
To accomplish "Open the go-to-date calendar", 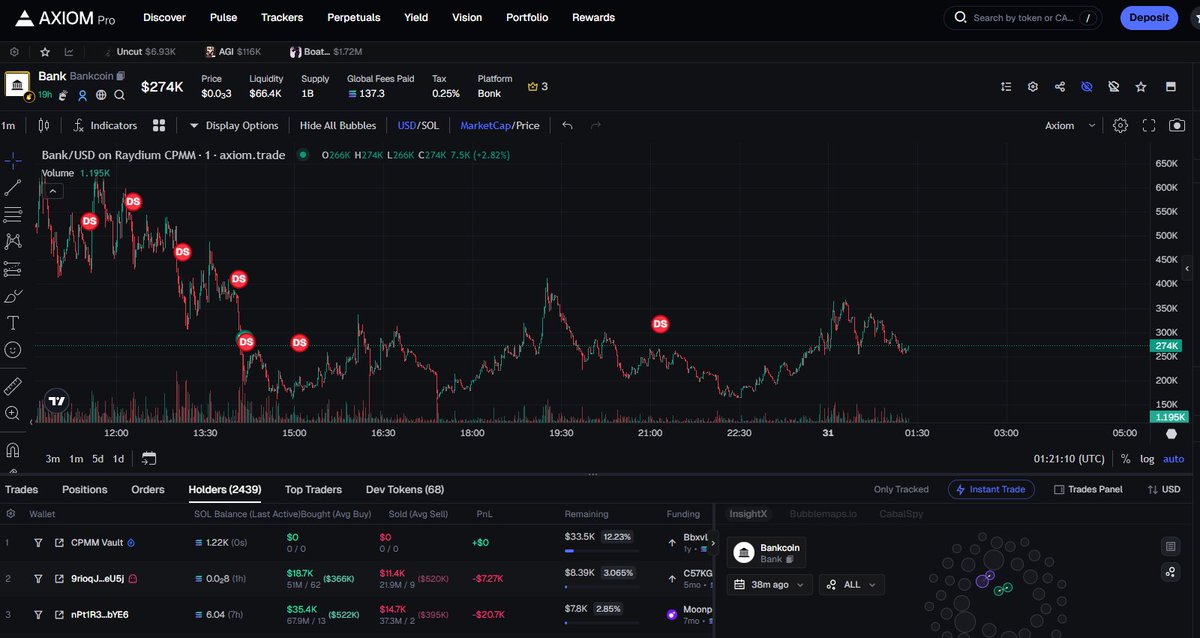I will pyautogui.click(x=149, y=459).
